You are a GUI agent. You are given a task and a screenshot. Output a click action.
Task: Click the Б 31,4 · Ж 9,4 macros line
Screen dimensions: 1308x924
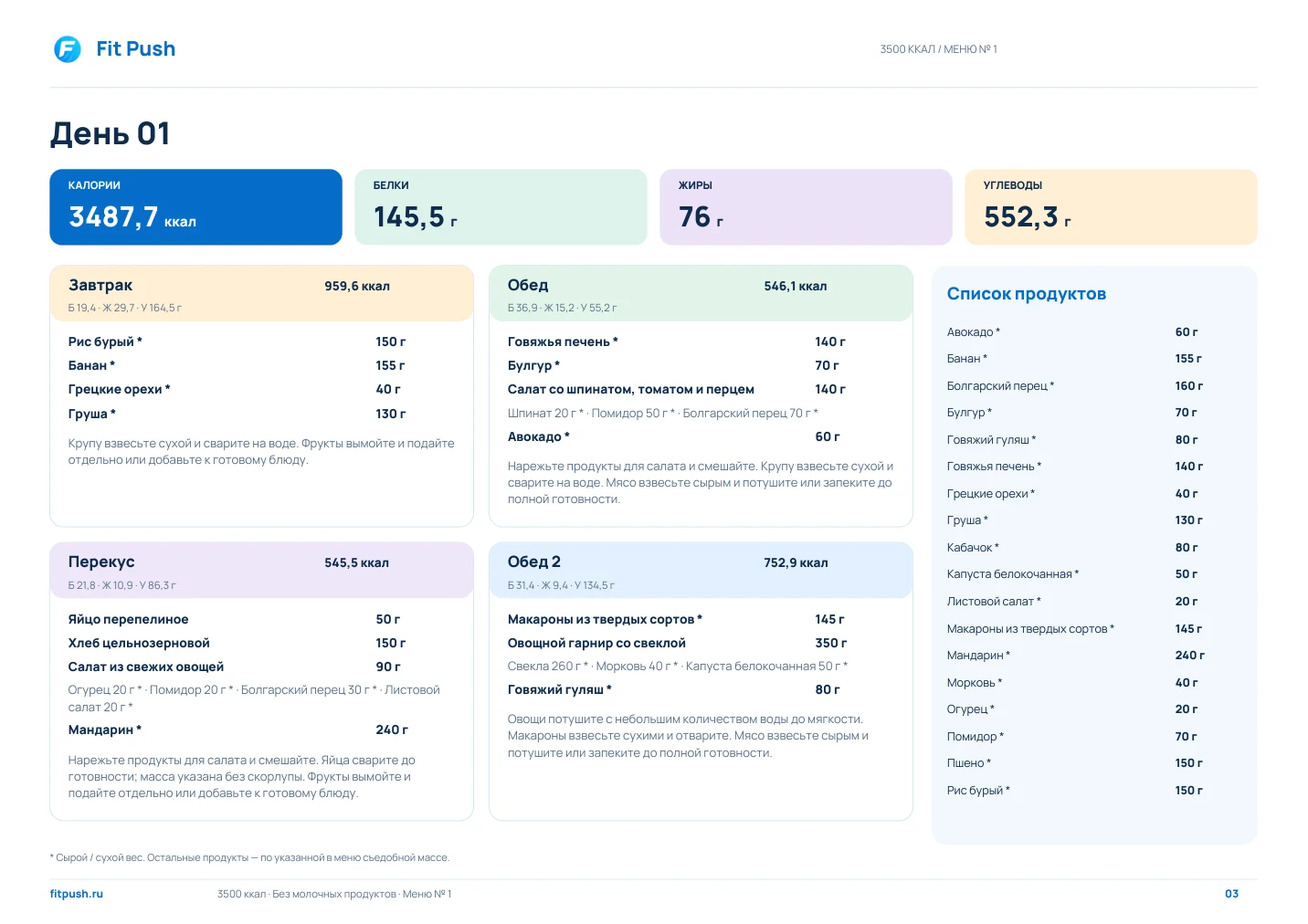(561, 585)
